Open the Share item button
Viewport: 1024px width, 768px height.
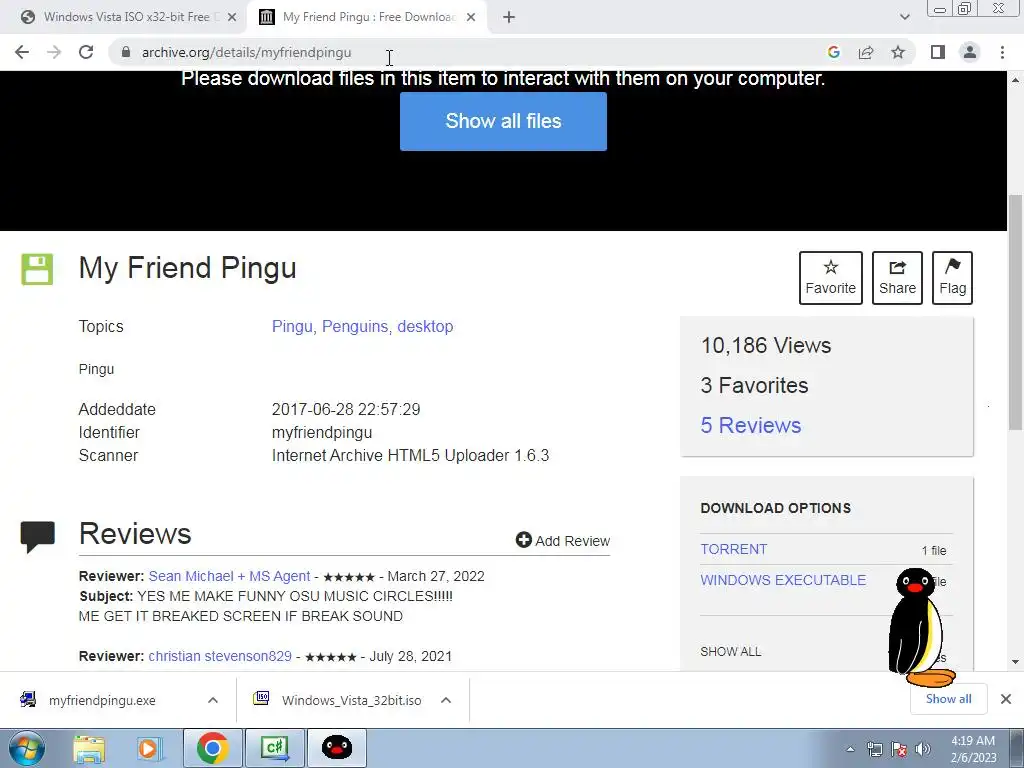(x=897, y=278)
